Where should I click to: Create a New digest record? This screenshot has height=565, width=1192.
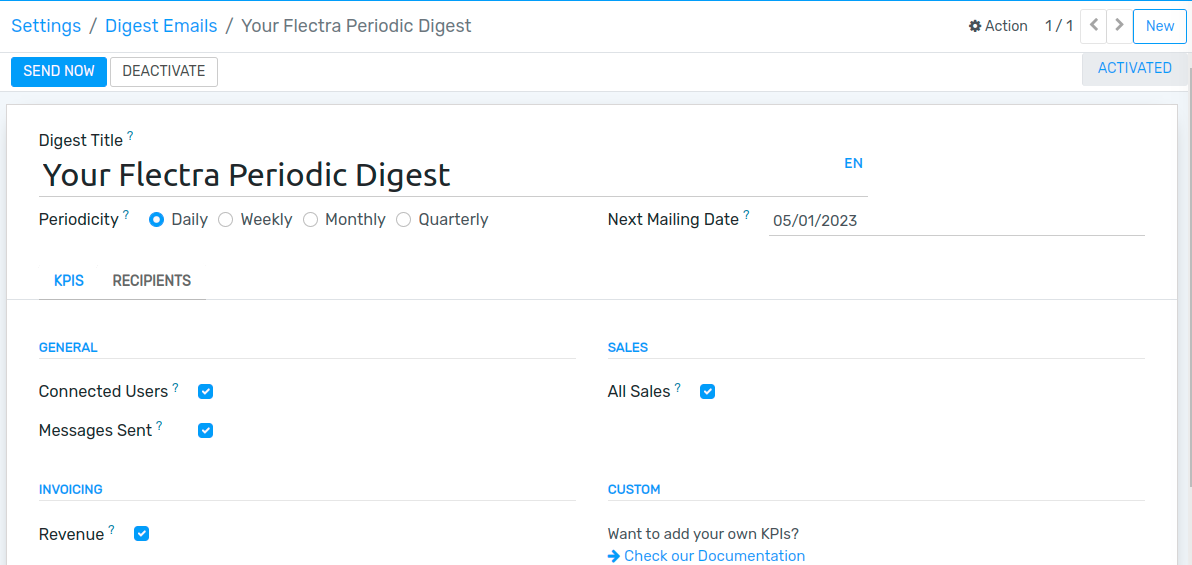click(x=1159, y=26)
